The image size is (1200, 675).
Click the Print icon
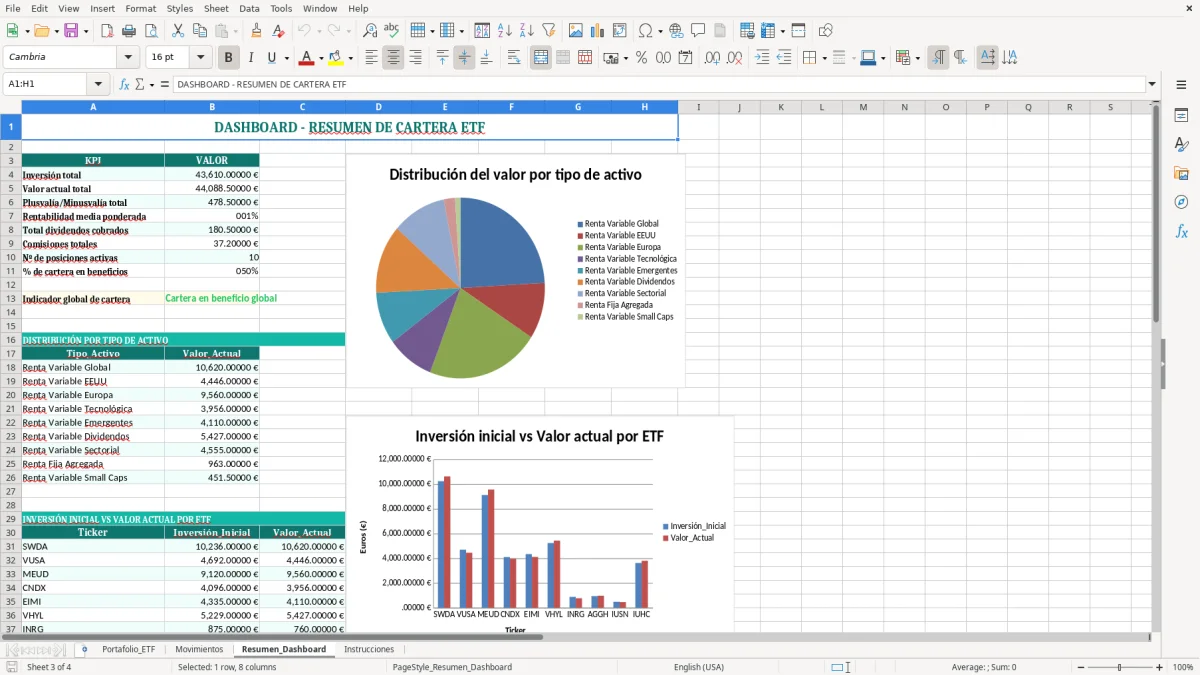[128, 31]
